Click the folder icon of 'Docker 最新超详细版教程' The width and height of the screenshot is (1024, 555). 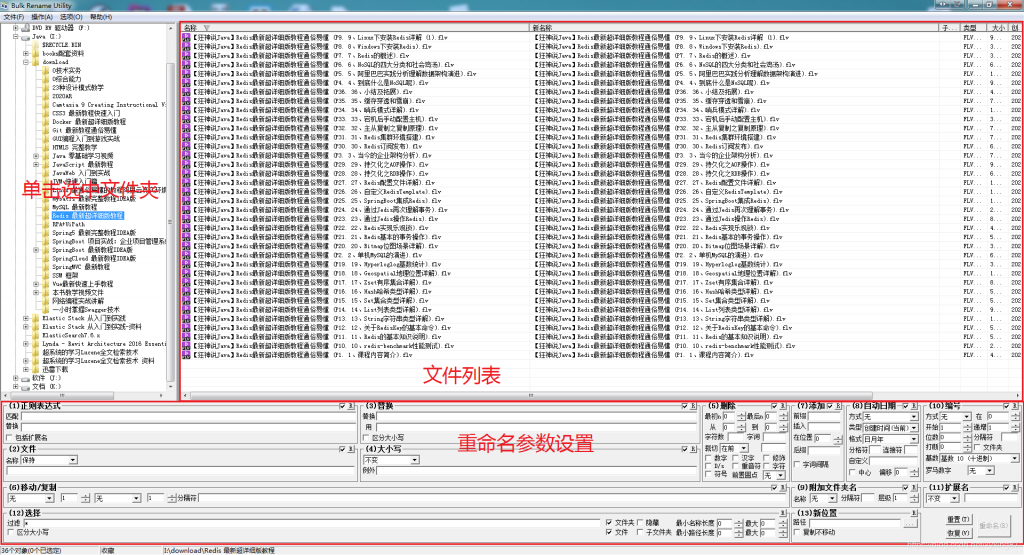tap(46, 122)
